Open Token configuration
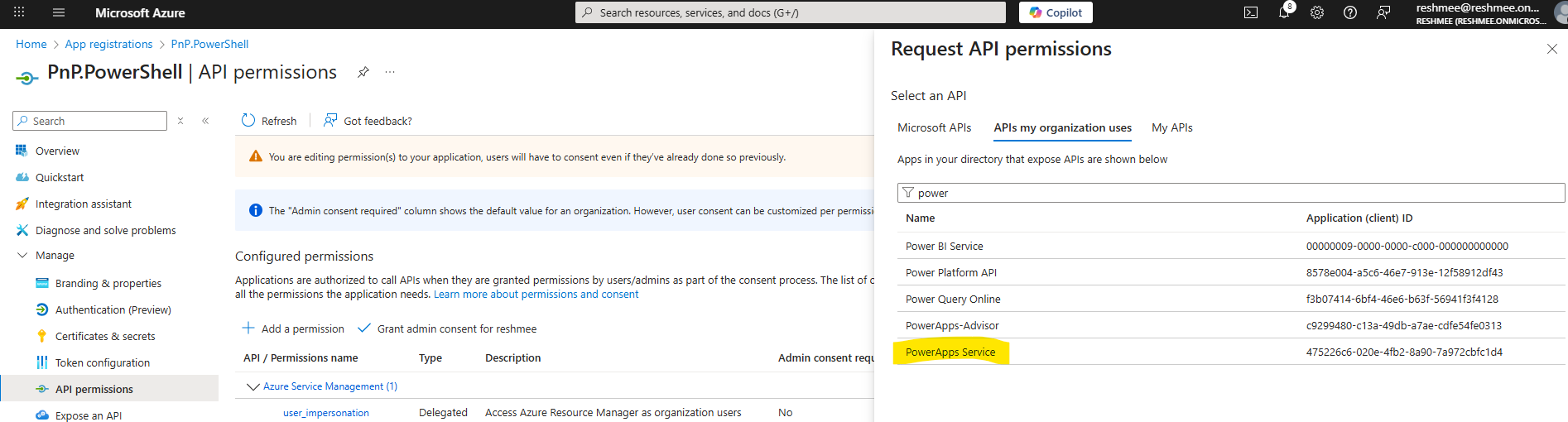 (x=103, y=362)
